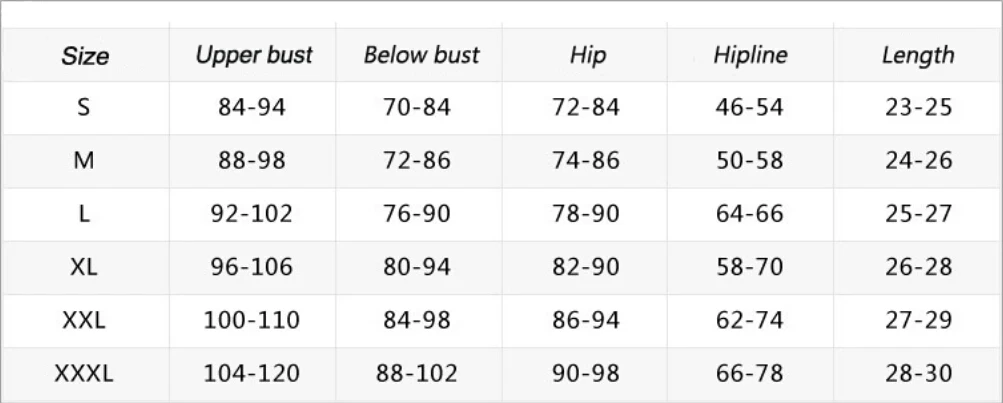
Task: Click the XXL size row label
Action: [84, 319]
